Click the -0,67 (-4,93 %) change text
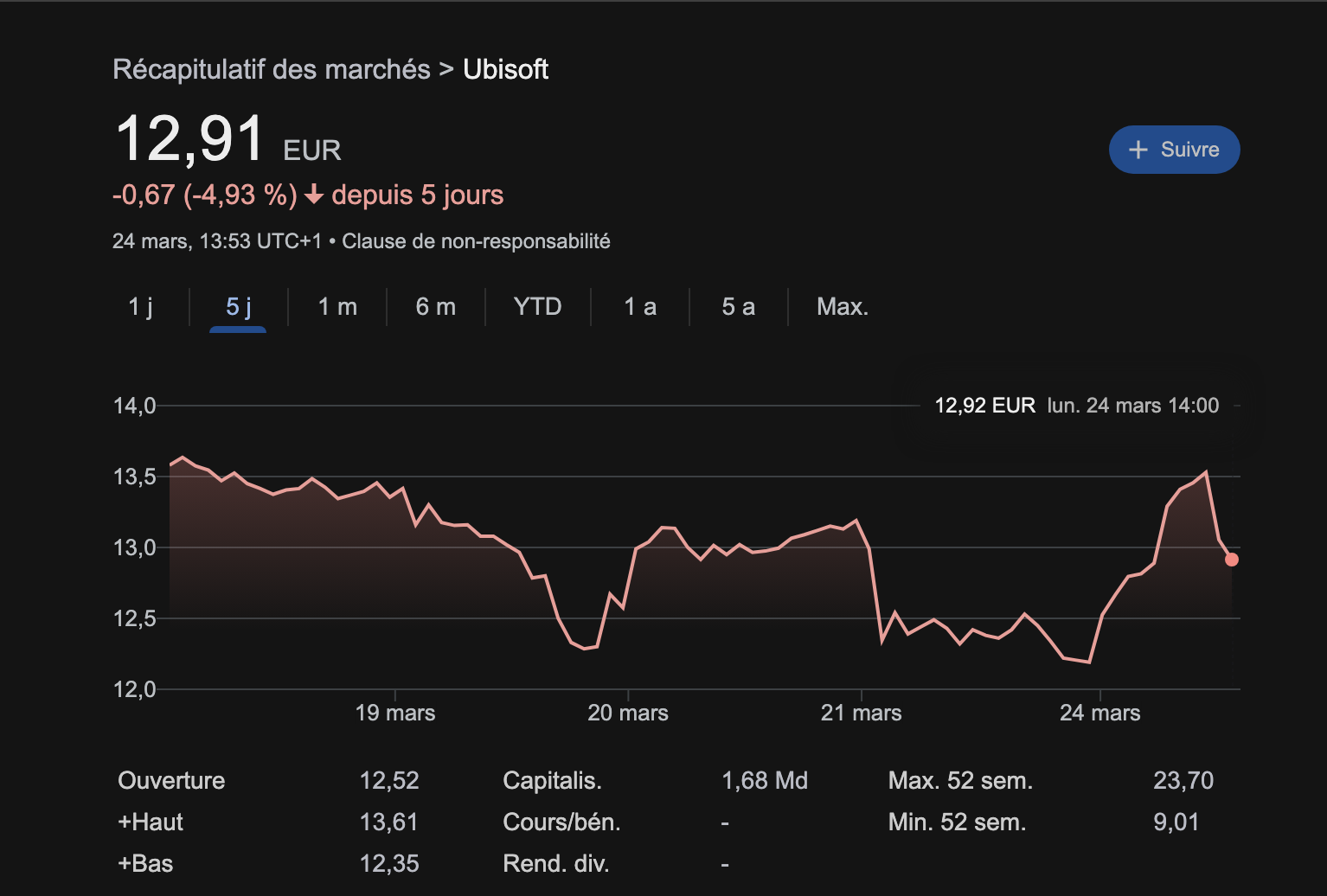The image size is (1327, 896). [205, 195]
